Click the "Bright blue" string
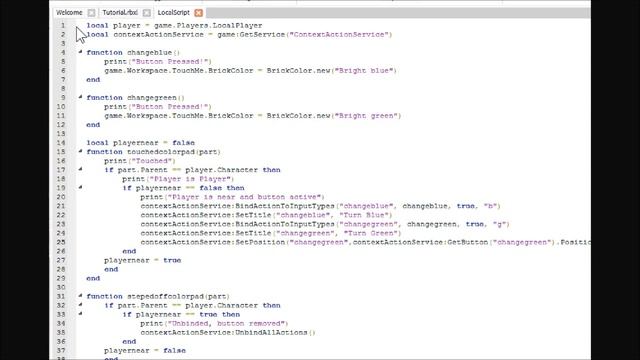 click(x=364, y=71)
